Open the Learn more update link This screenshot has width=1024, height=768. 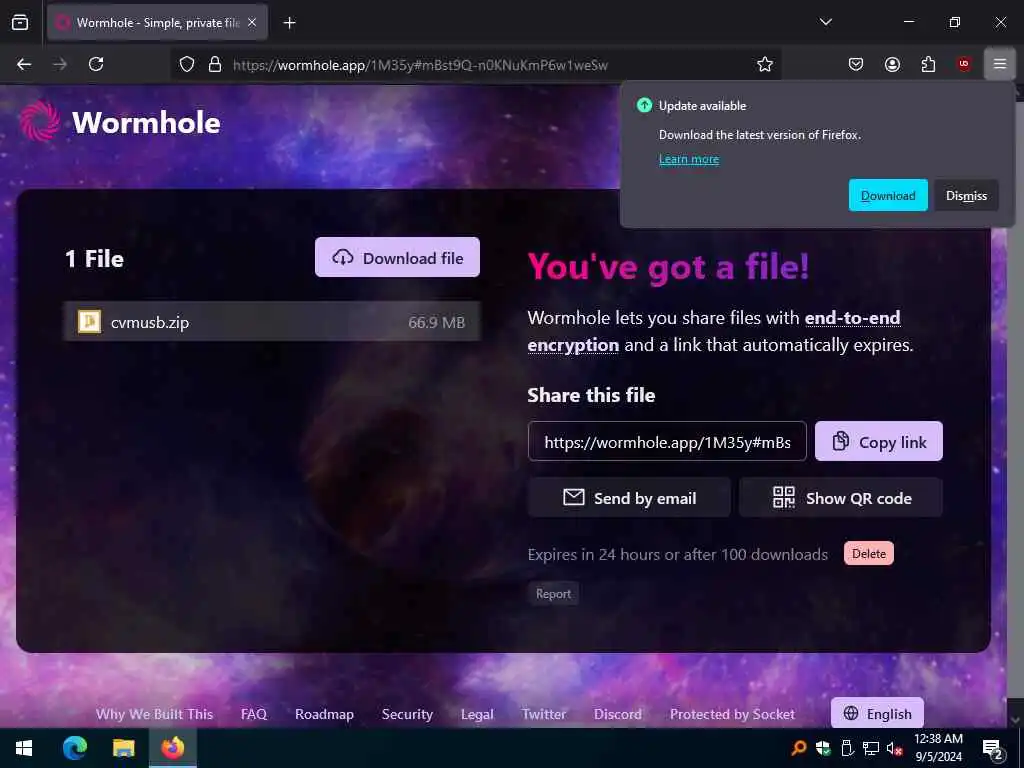point(688,159)
